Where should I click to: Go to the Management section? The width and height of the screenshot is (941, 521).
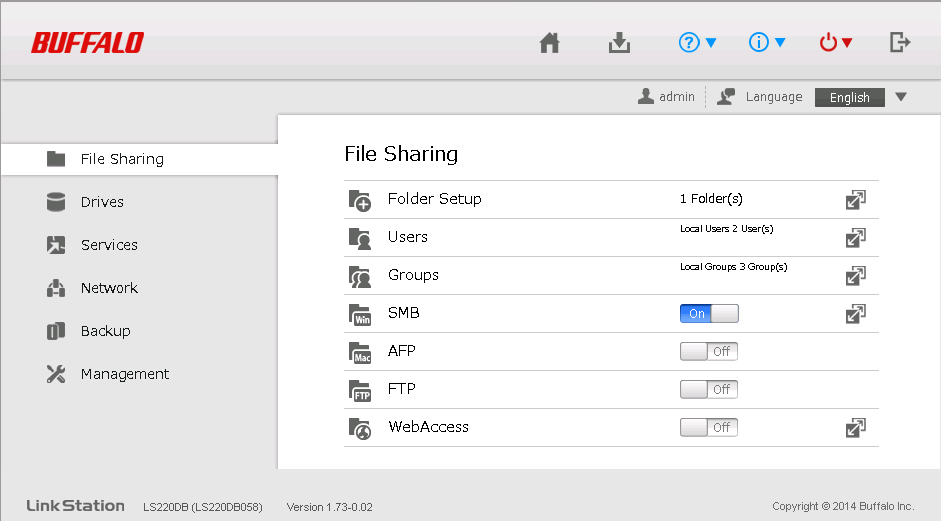click(124, 374)
